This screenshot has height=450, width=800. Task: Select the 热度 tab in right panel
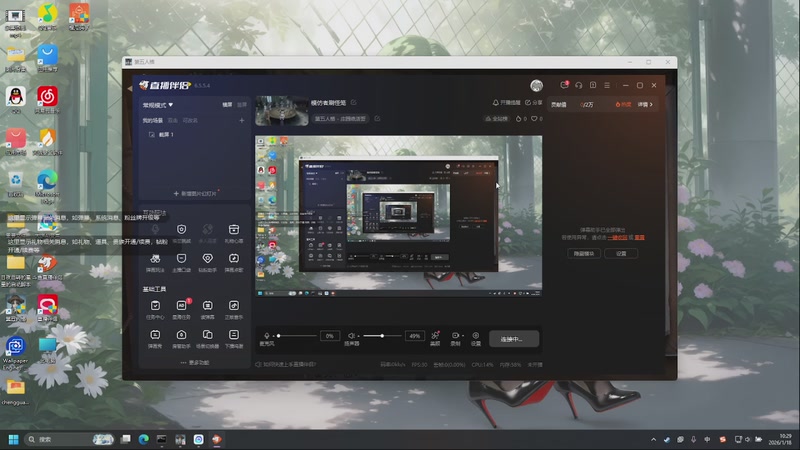coord(623,105)
